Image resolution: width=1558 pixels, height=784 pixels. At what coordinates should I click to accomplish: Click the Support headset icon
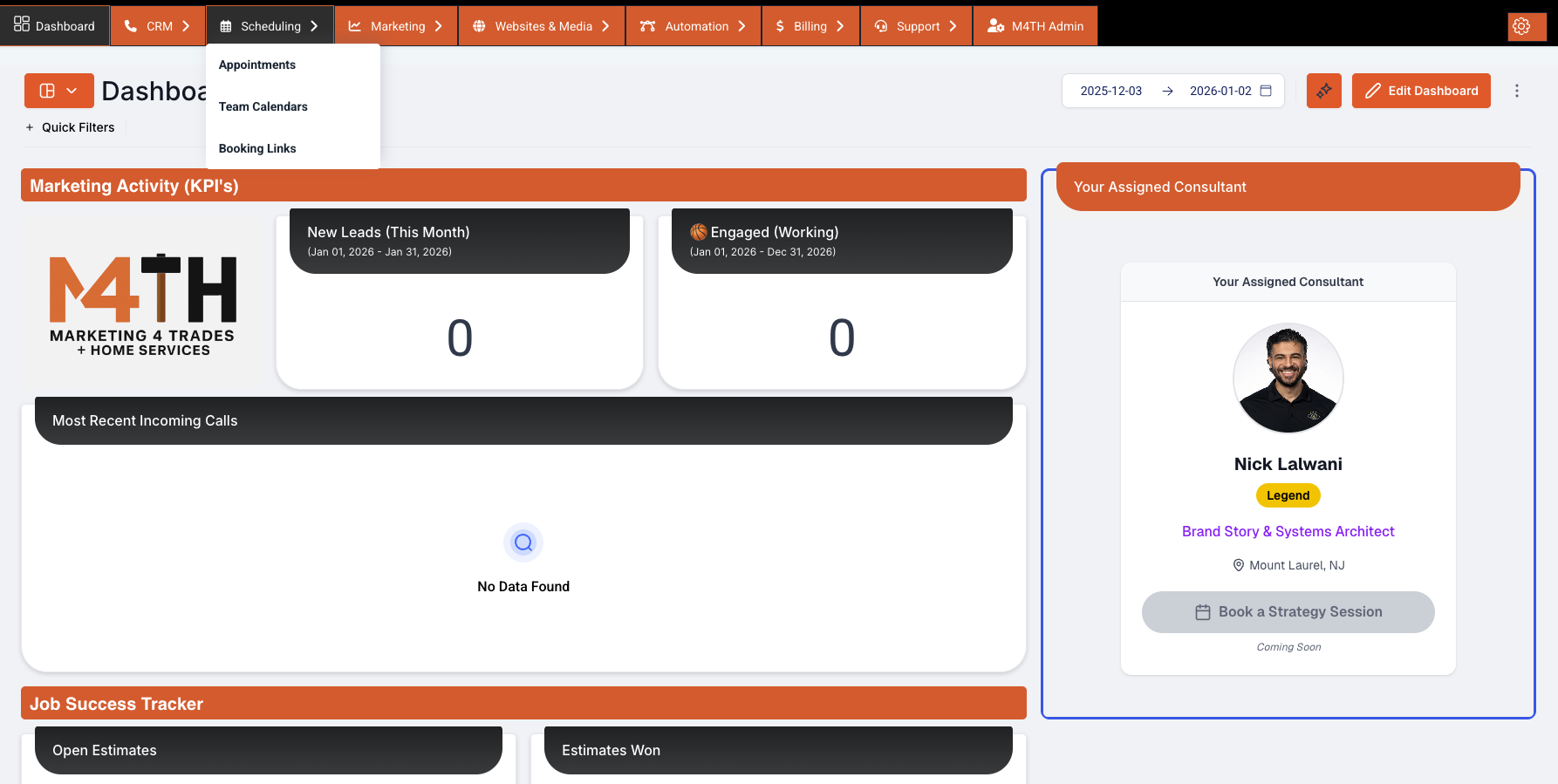point(881,26)
